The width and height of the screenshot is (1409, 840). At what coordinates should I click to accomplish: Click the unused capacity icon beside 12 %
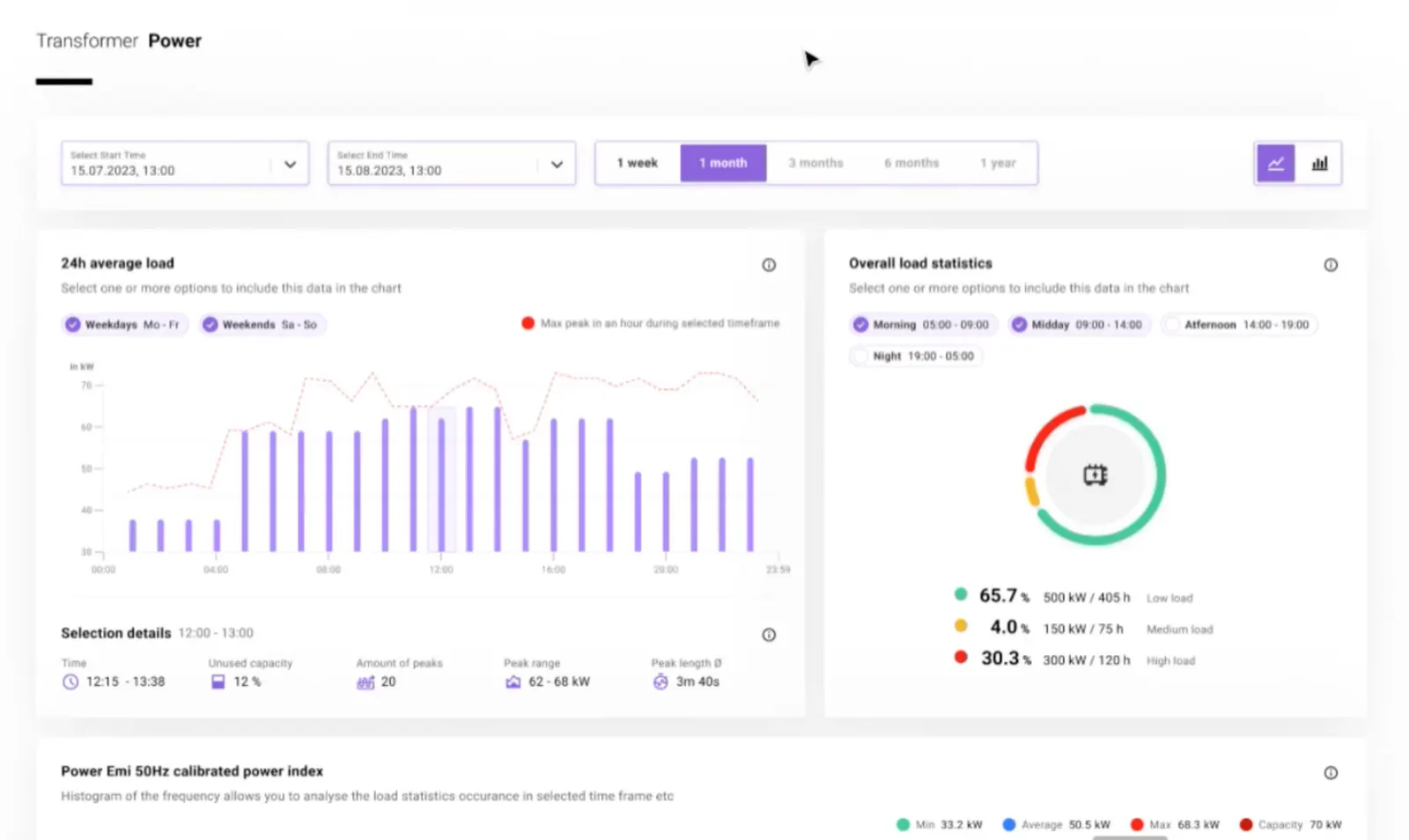tap(218, 682)
